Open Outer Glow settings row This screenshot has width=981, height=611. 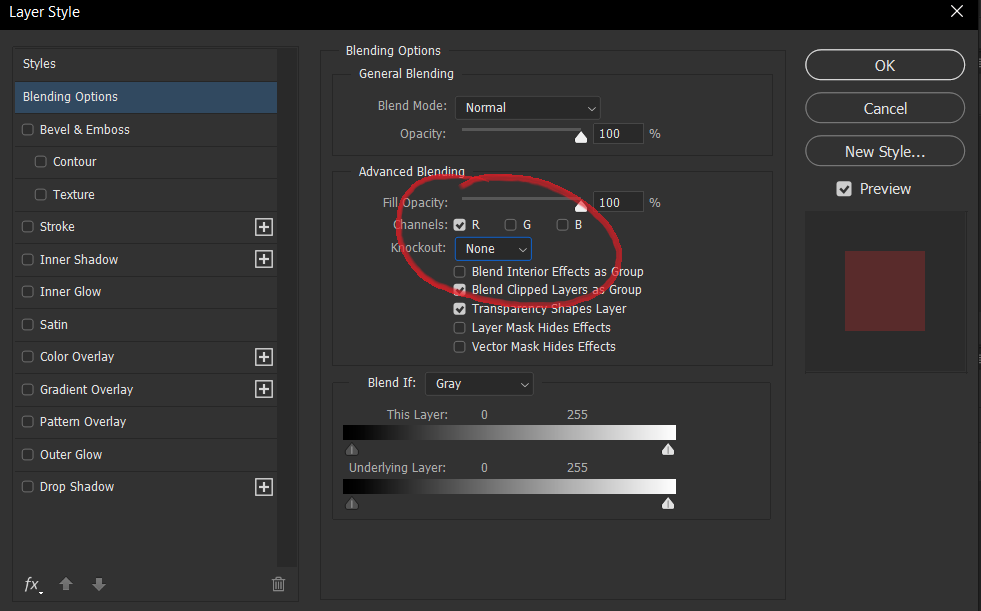click(146, 454)
